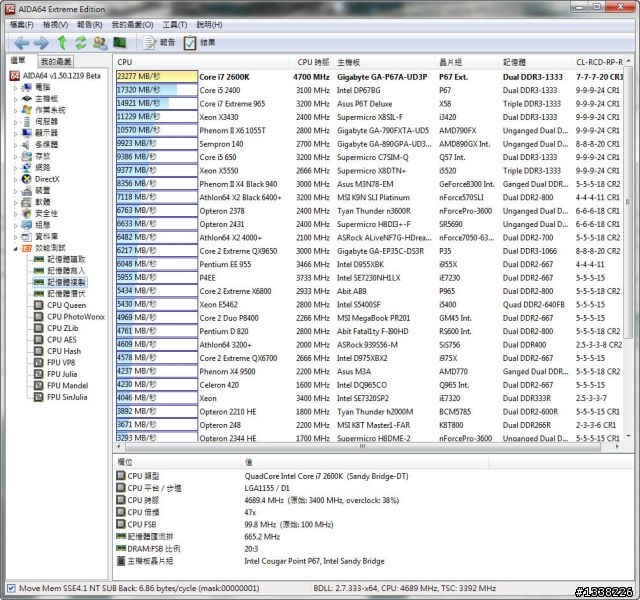Select the Xeon X5550 row

(369, 171)
